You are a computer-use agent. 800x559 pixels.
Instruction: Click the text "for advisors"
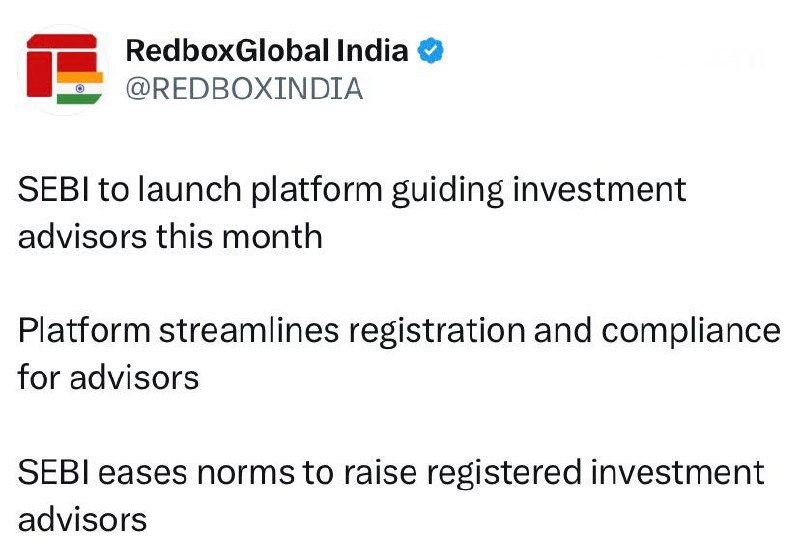[x=108, y=378]
